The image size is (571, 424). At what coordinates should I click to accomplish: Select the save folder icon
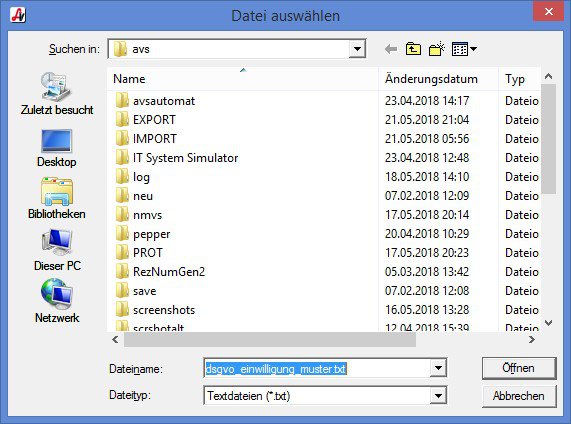pyautogui.click(x=122, y=290)
